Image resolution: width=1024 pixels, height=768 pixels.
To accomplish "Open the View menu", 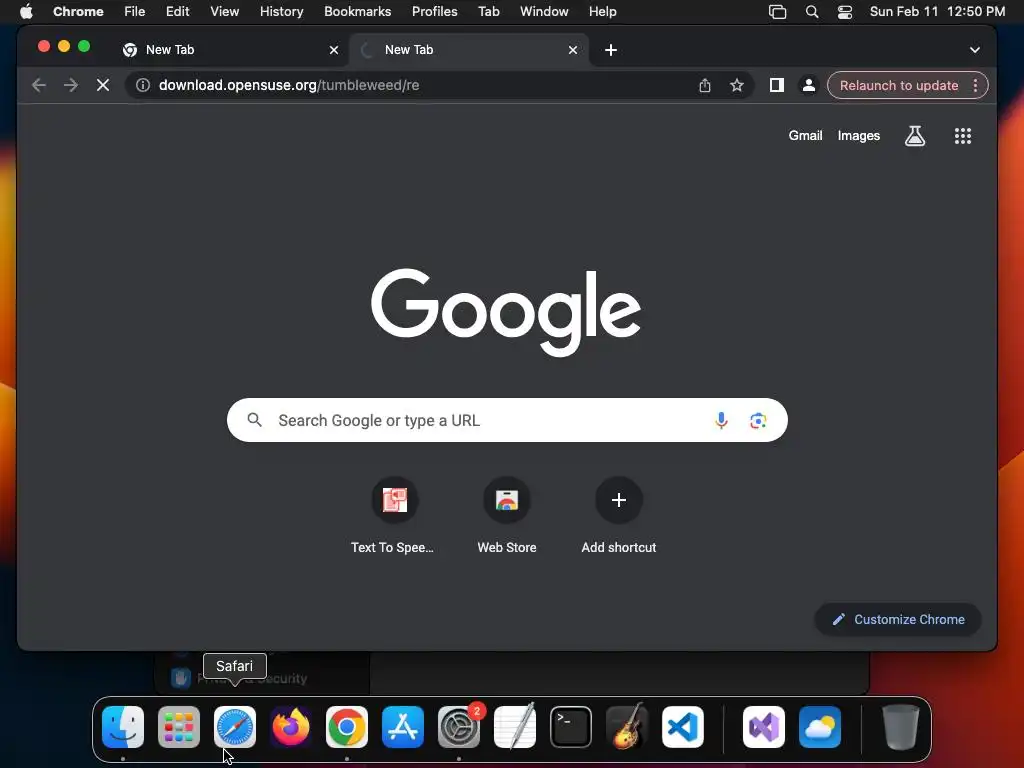I will click(224, 11).
